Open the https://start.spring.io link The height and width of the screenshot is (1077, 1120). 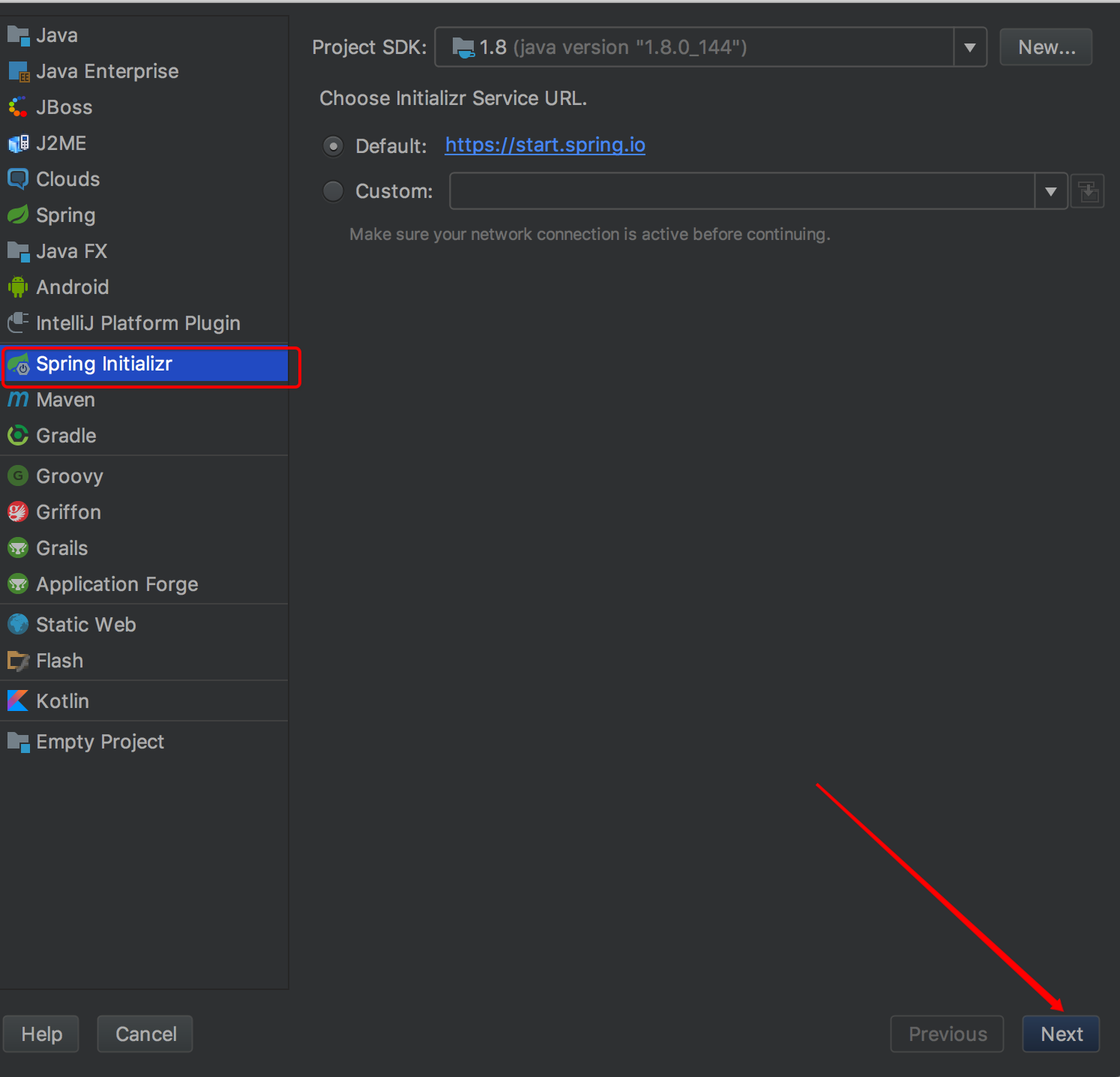click(545, 145)
